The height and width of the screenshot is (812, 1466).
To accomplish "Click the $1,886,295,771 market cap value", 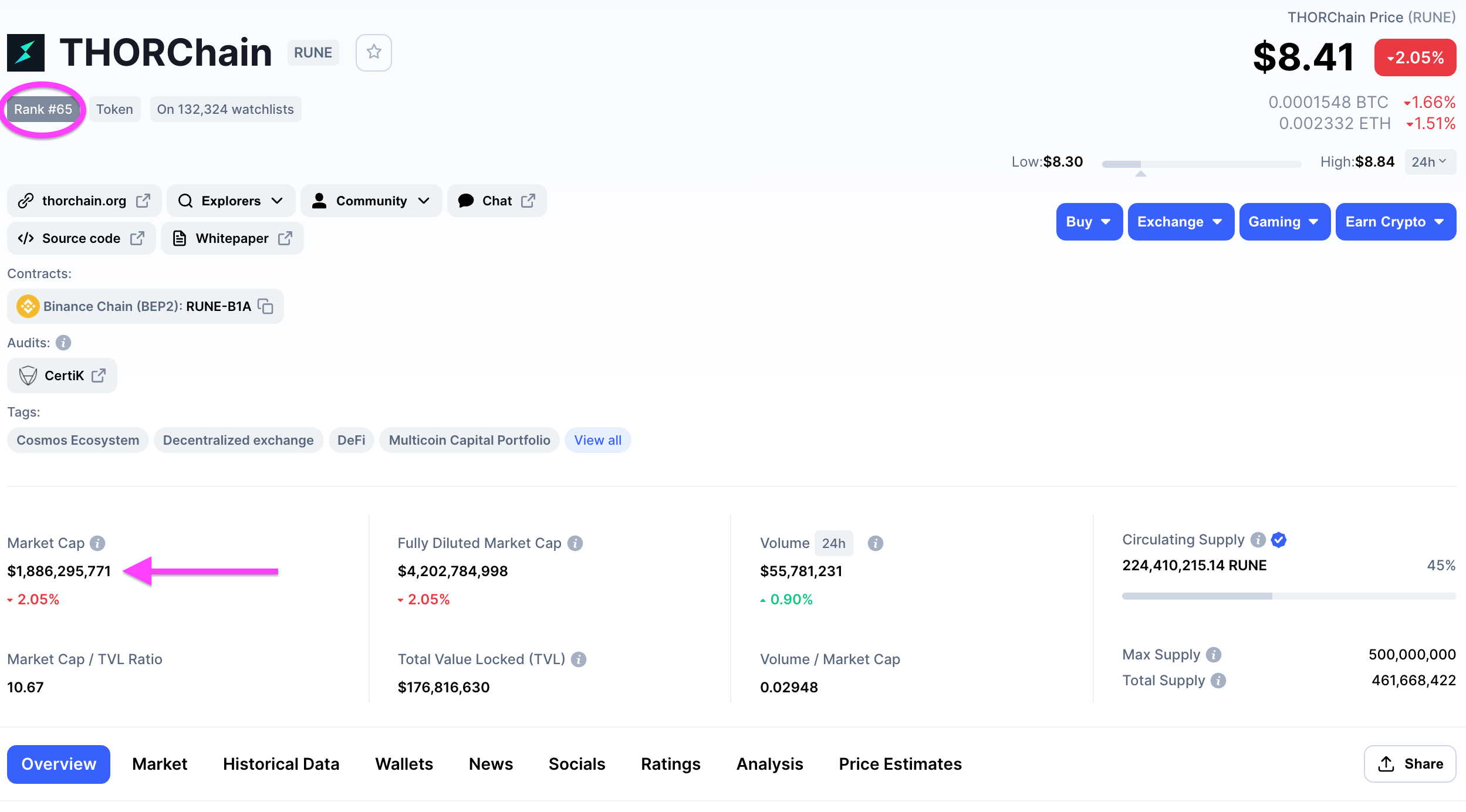I will (x=59, y=571).
